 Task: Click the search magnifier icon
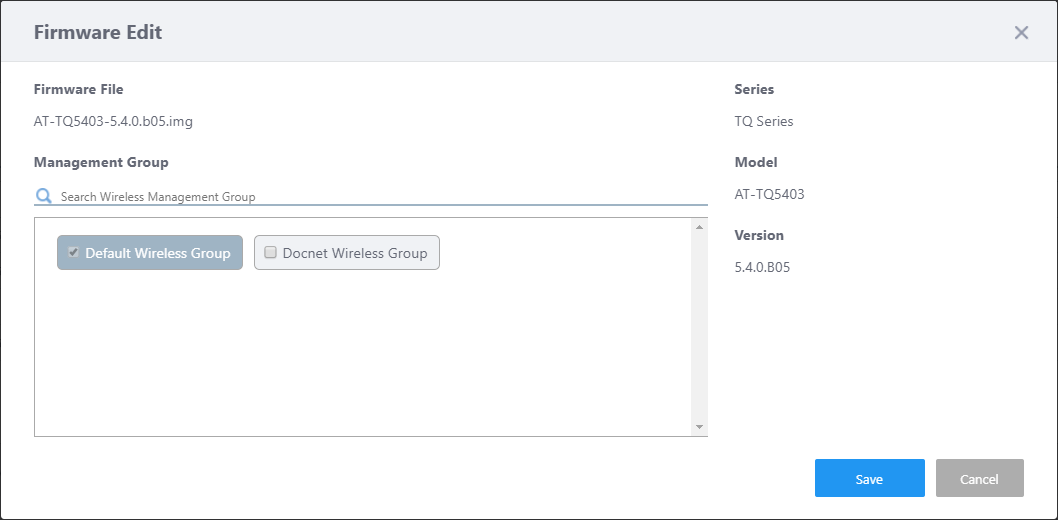click(x=43, y=196)
